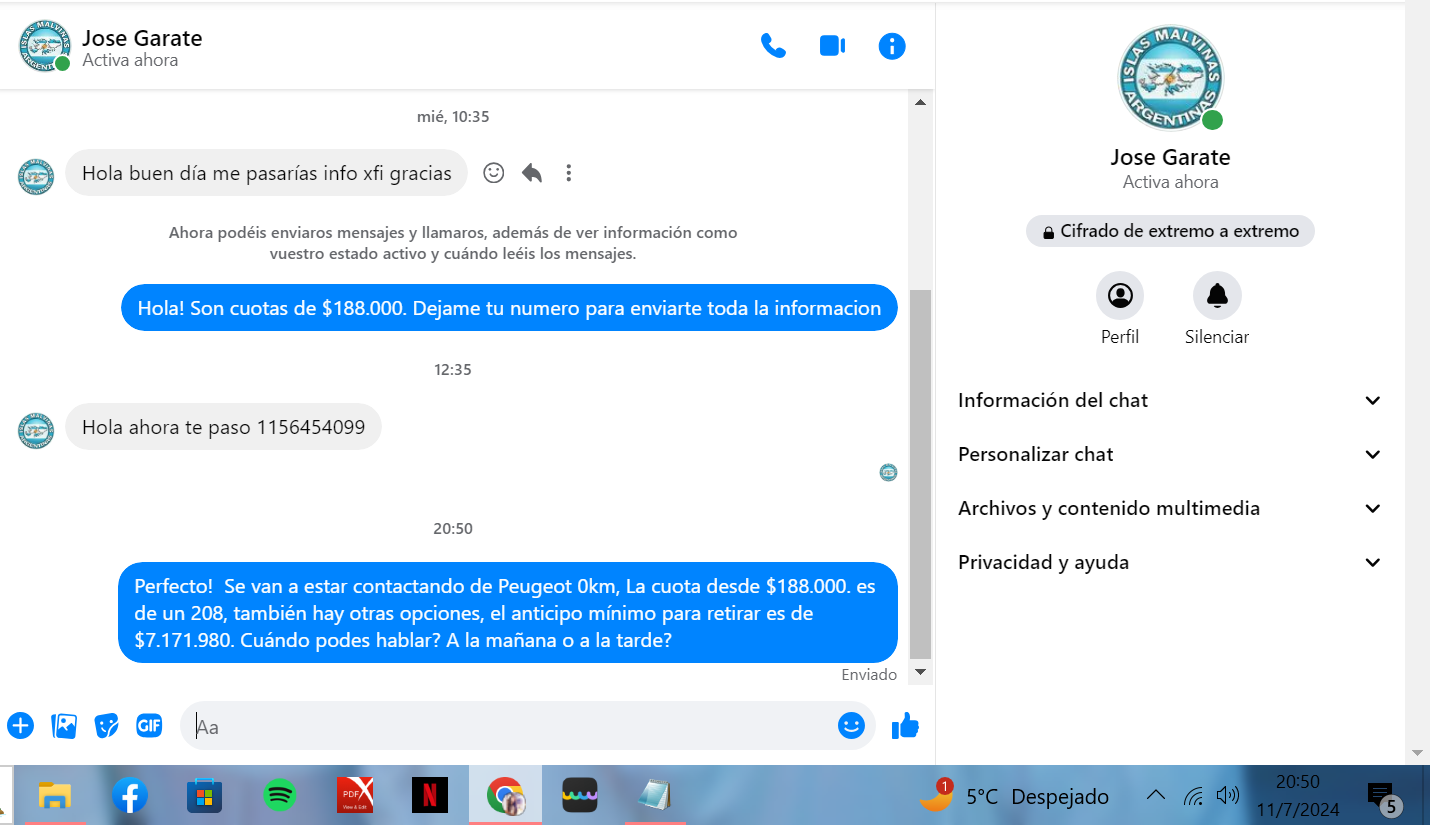This screenshot has height=825, width=1430.
Task: Start a voice call with Jose Garate
Action: tap(773, 46)
